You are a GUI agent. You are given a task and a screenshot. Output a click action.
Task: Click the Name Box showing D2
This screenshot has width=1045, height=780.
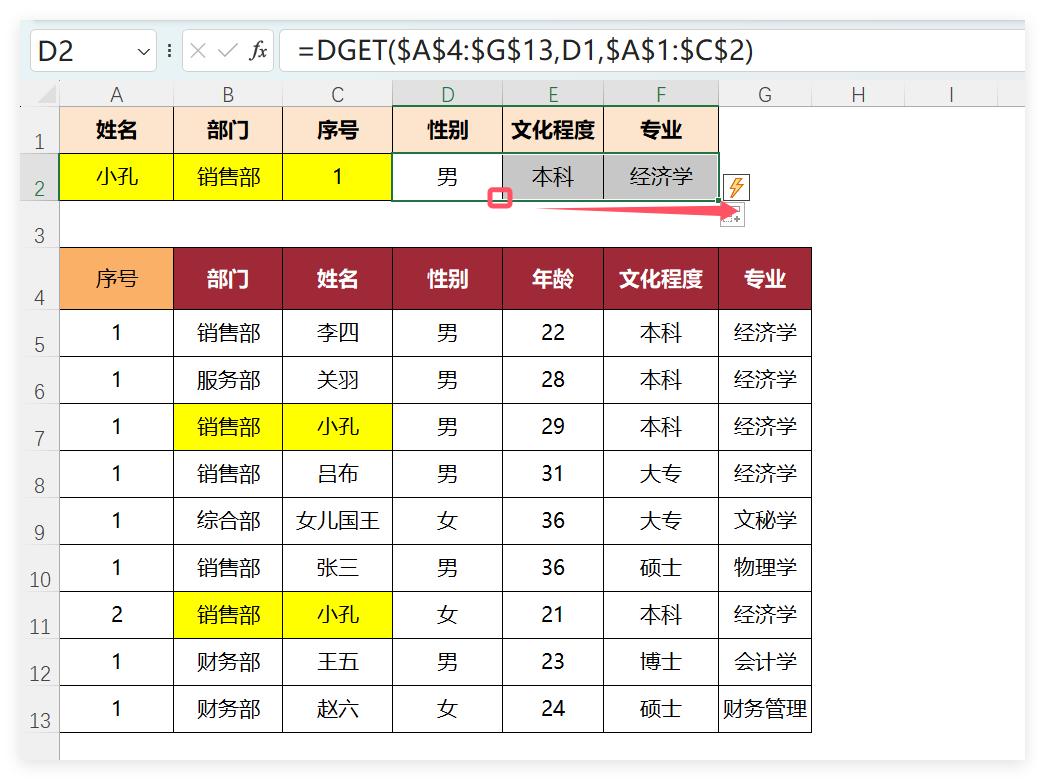click(x=93, y=51)
